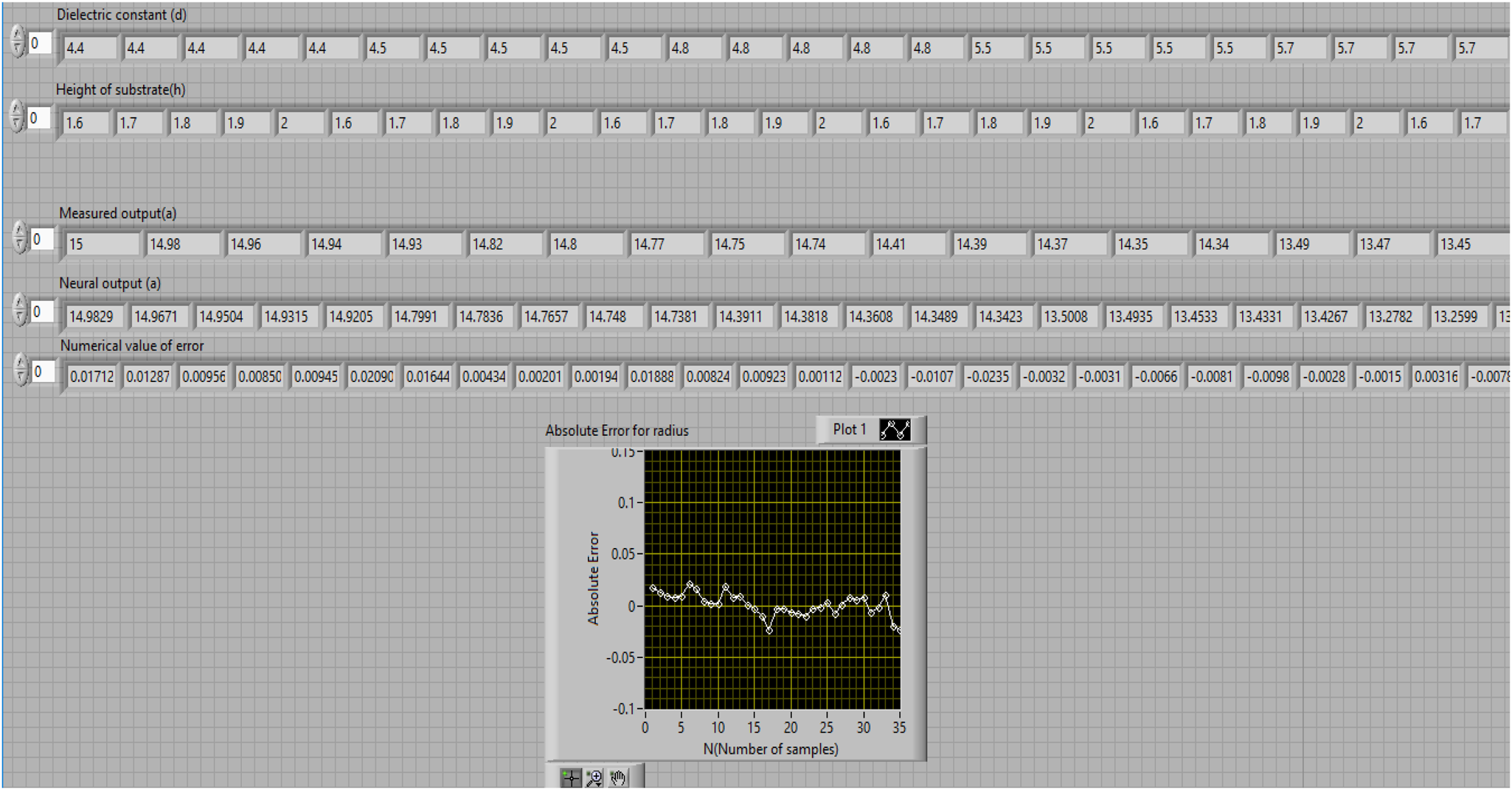This screenshot has height=790, width=1512.
Task: Decrement the Neural output array index
Action: point(20,318)
